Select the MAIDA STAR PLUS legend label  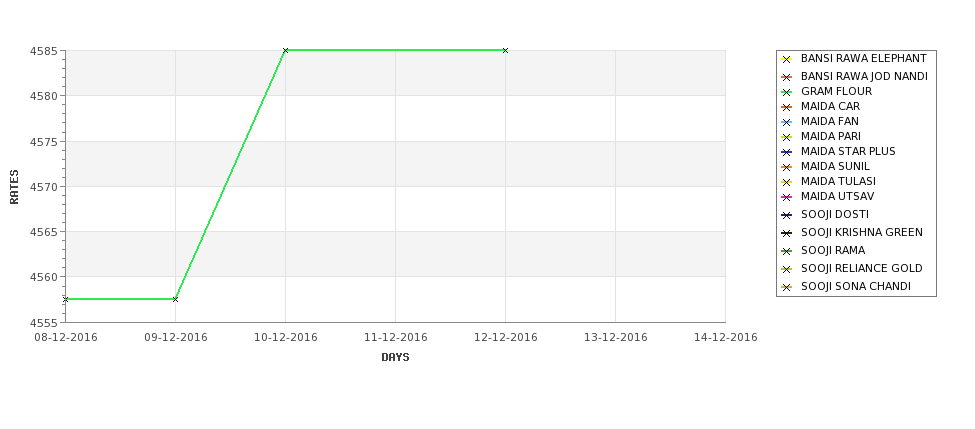click(x=848, y=152)
